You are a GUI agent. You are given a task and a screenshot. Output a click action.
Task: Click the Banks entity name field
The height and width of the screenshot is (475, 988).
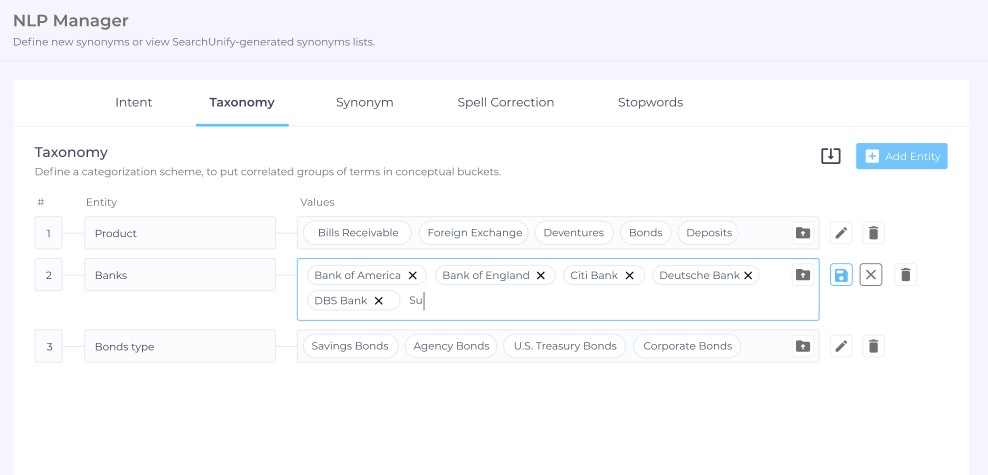click(x=179, y=275)
